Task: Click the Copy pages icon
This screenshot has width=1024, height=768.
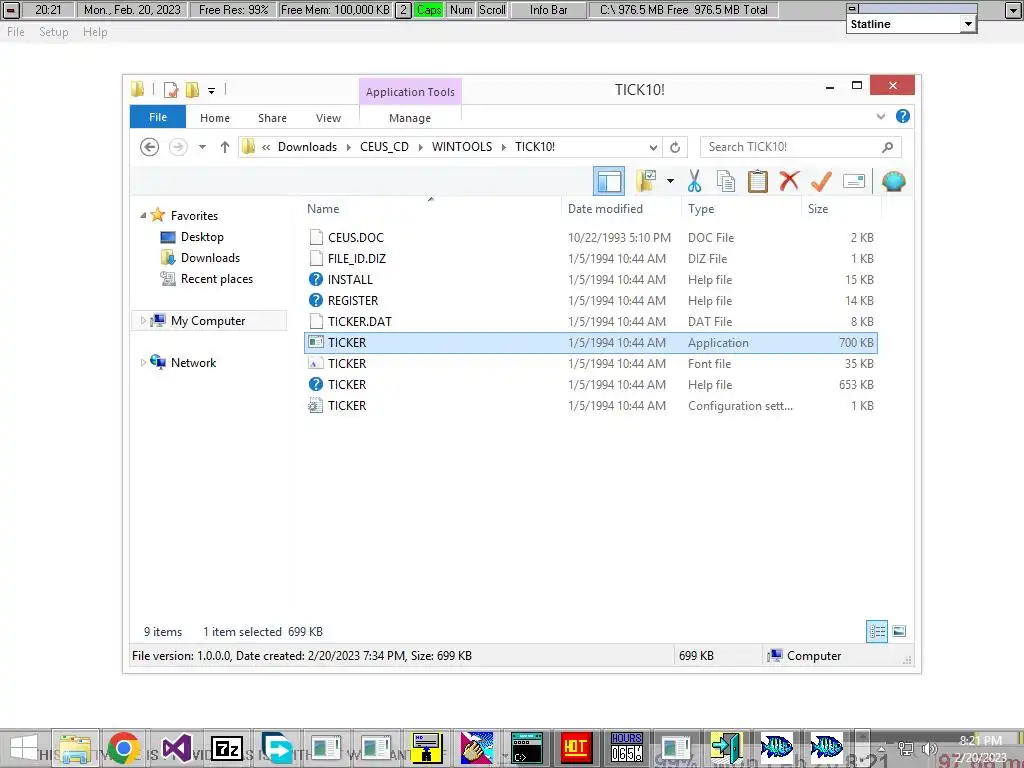Action: 726,181
